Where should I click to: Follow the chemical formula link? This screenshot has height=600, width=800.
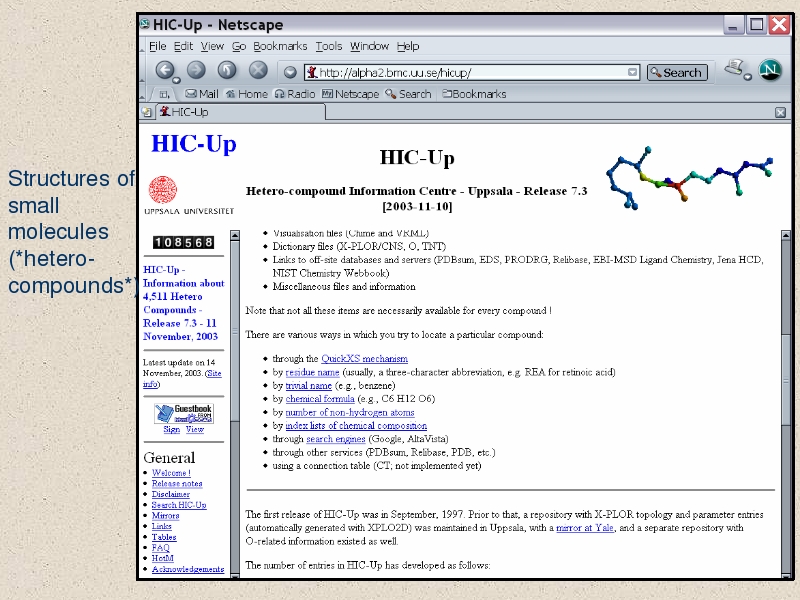(x=320, y=399)
